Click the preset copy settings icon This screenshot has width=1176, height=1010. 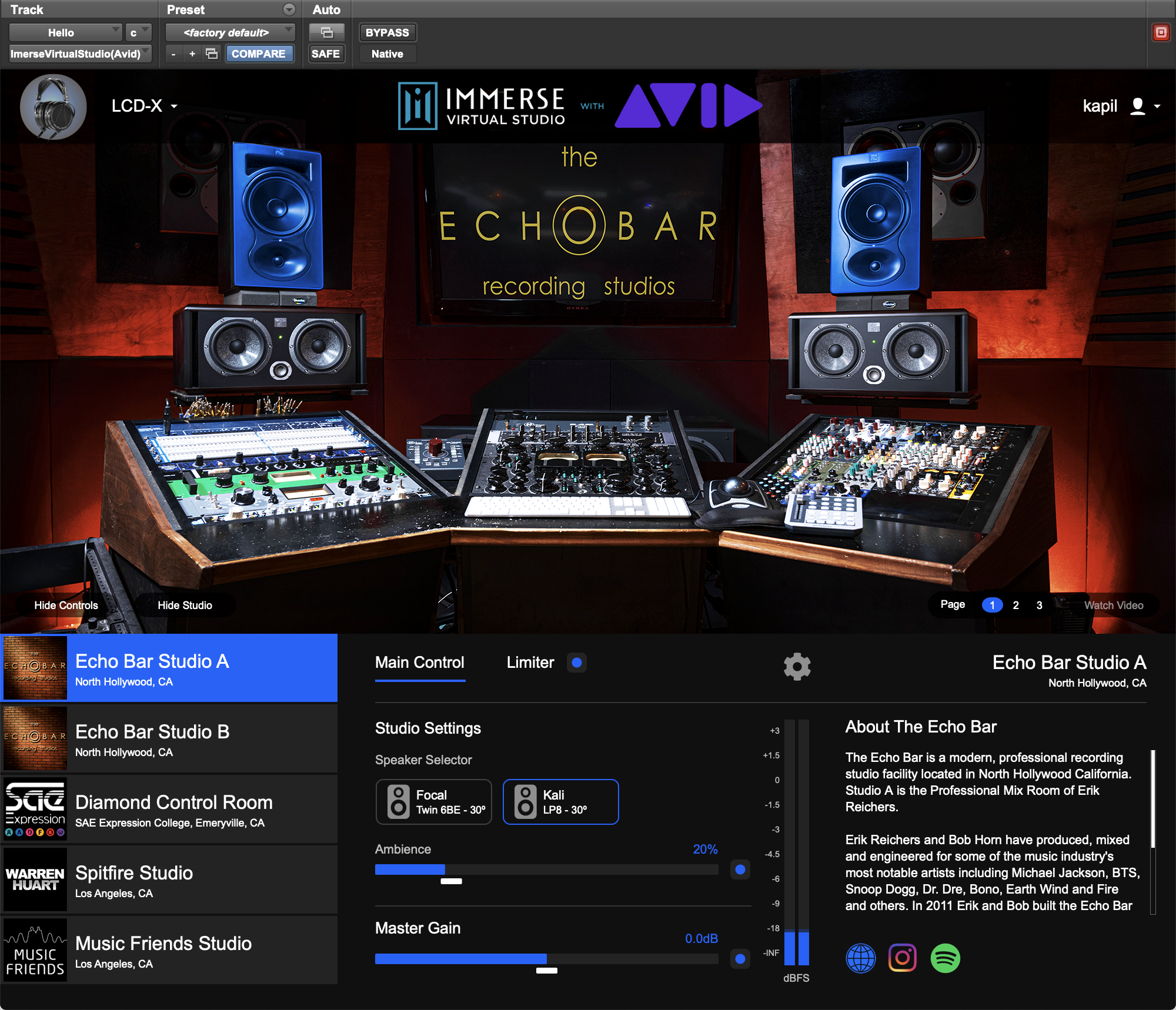point(212,53)
